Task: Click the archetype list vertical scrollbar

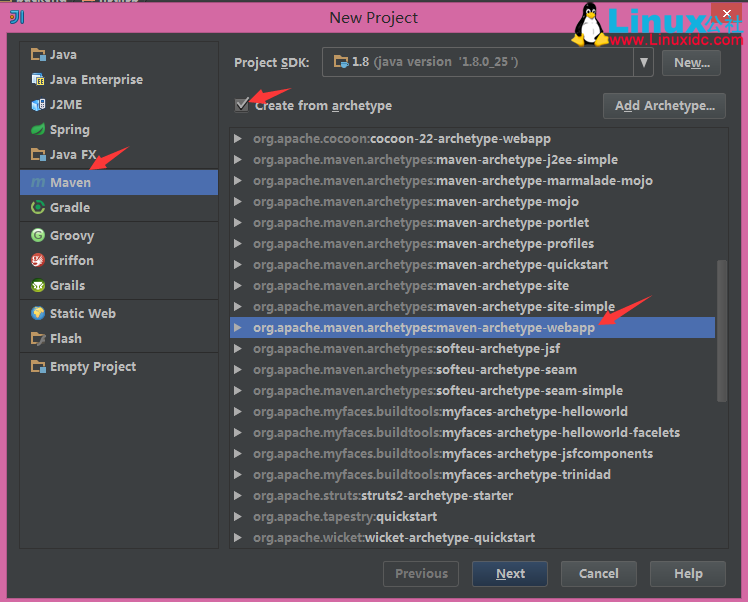Action: [x=722, y=331]
